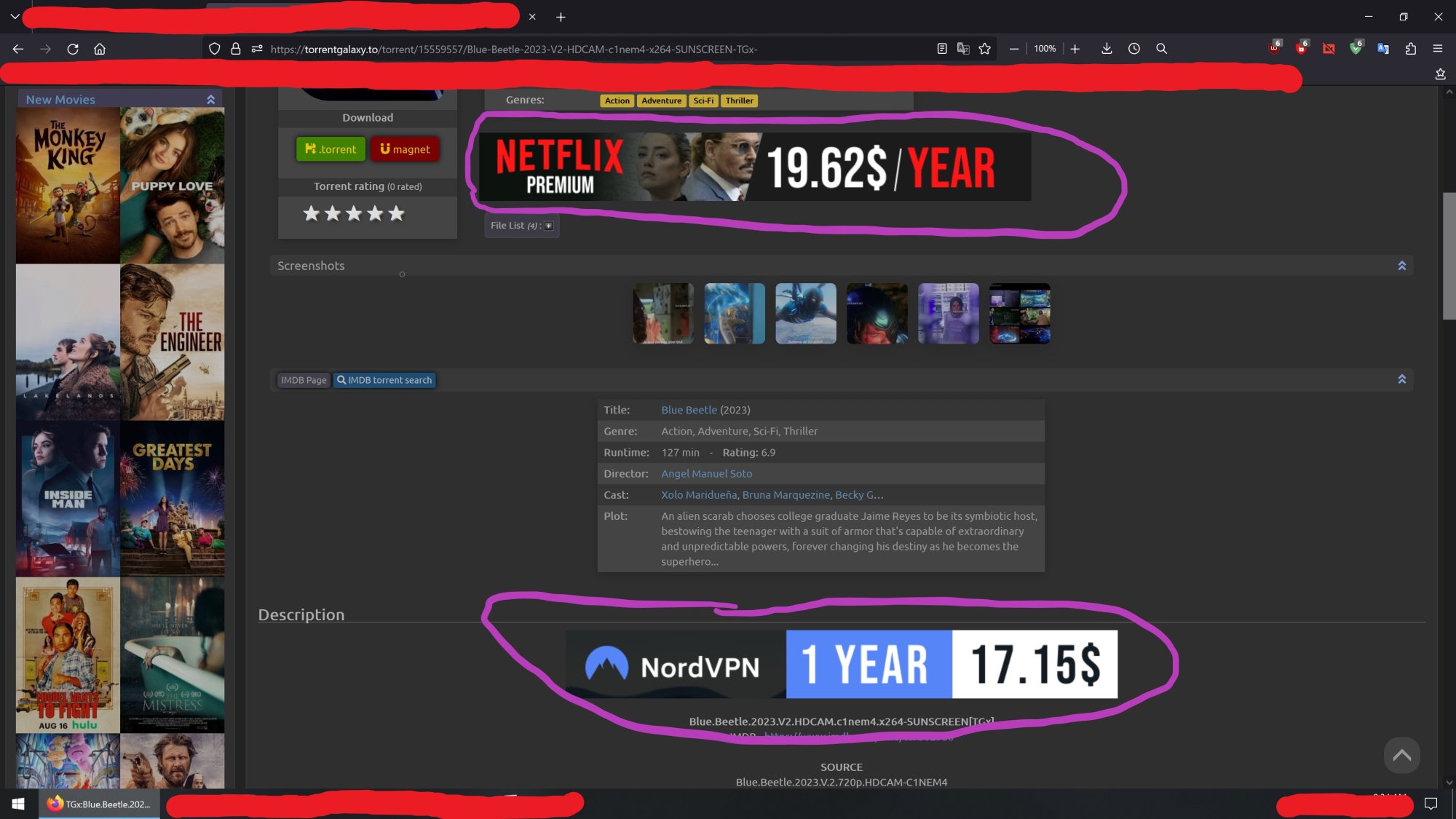Click the scroll-to-top arrow button

pos(1401,756)
